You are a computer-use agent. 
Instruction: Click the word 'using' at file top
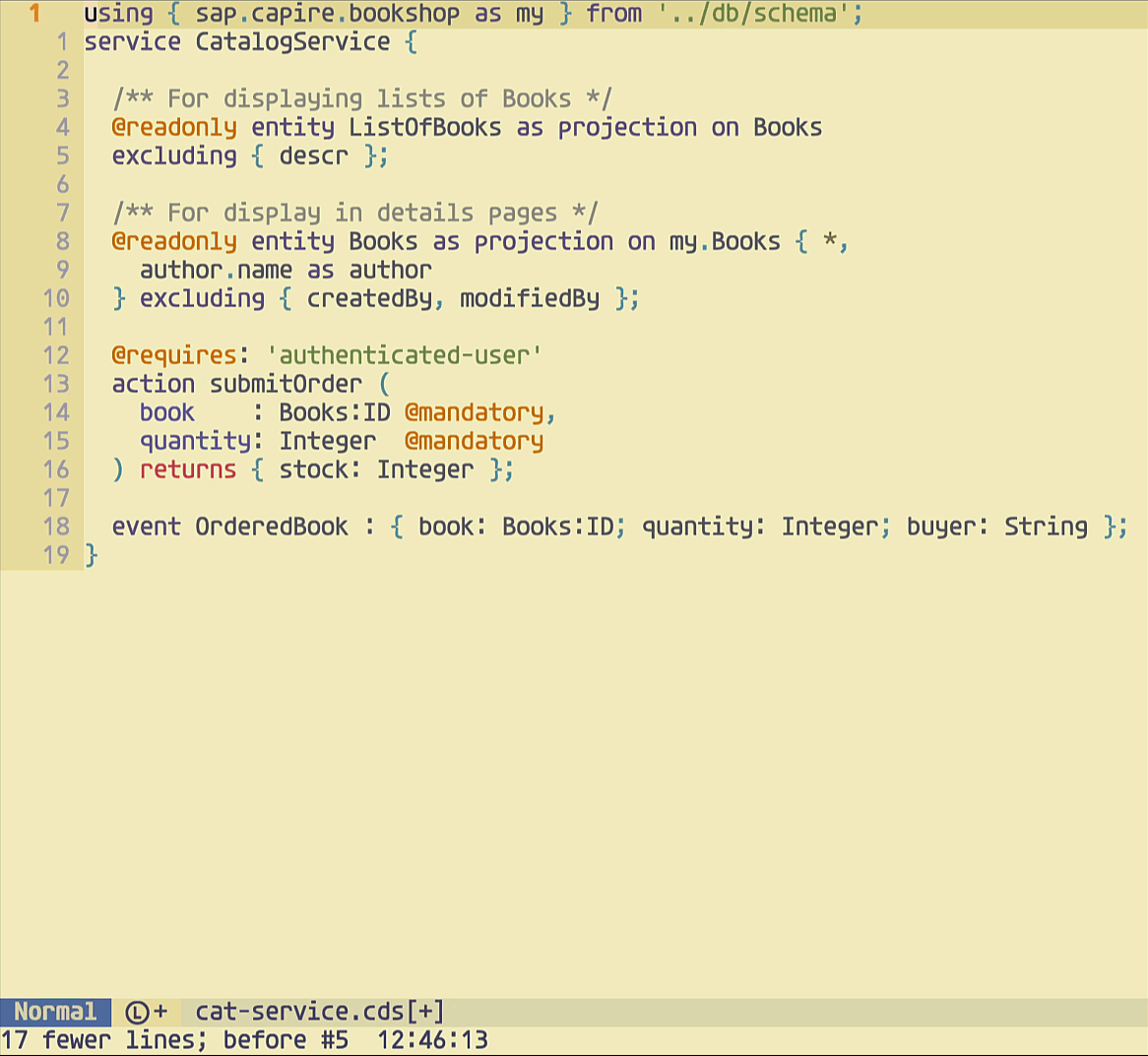[118, 14]
